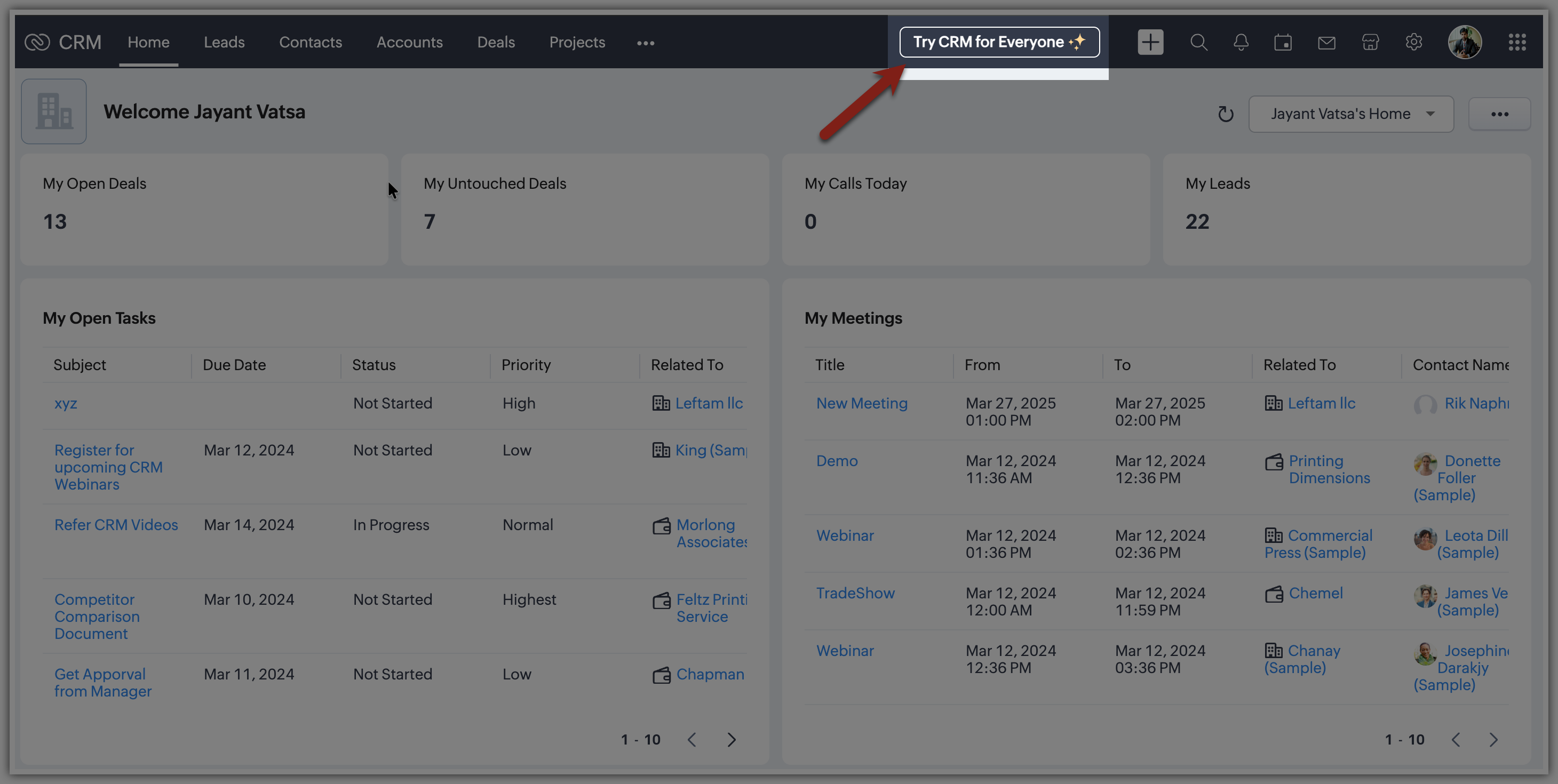Open the user profile avatar
The width and height of the screenshot is (1558, 784).
click(x=1464, y=42)
